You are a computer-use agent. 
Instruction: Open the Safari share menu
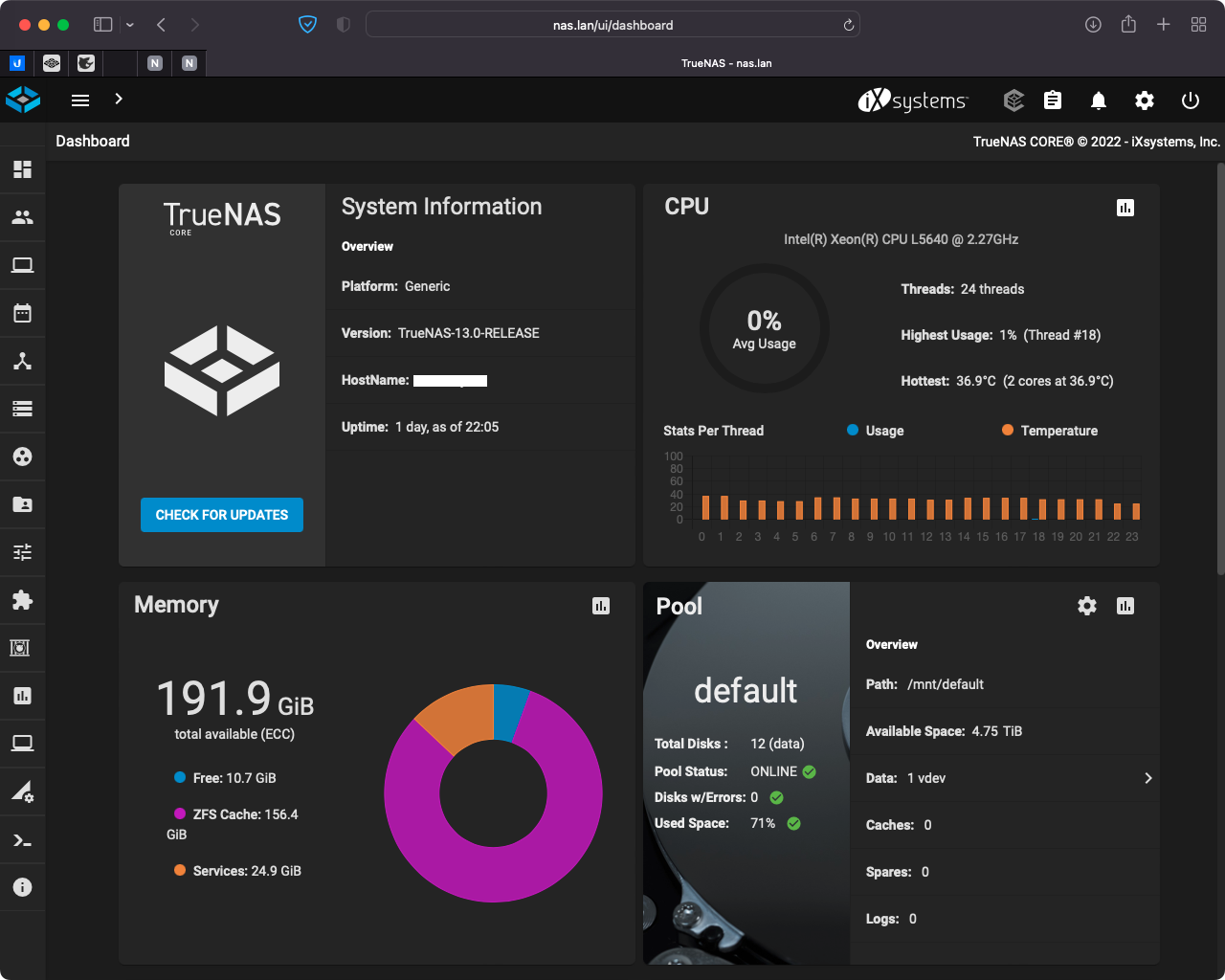click(x=1128, y=24)
